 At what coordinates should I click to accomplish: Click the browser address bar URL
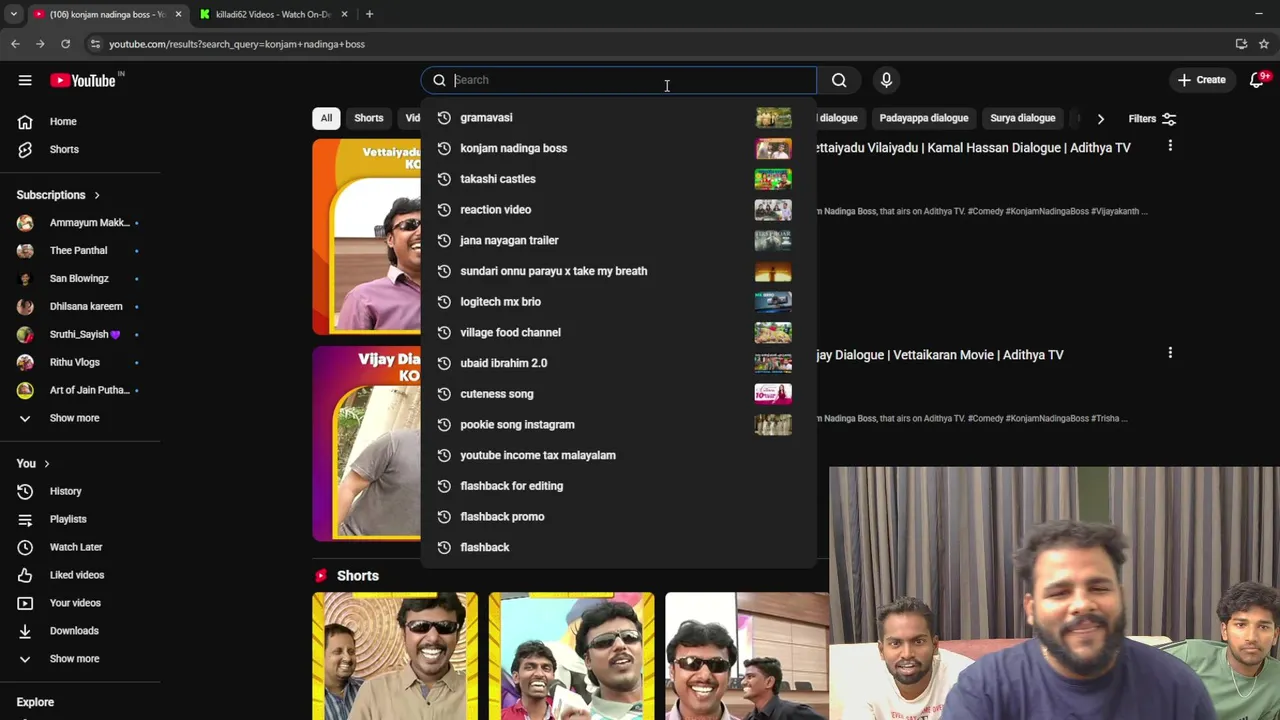[237, 44]
